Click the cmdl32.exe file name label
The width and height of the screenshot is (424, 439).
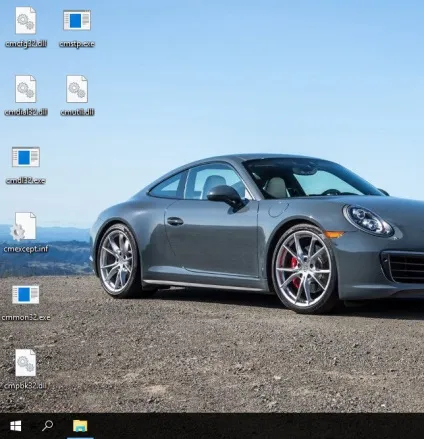point(26,181)
